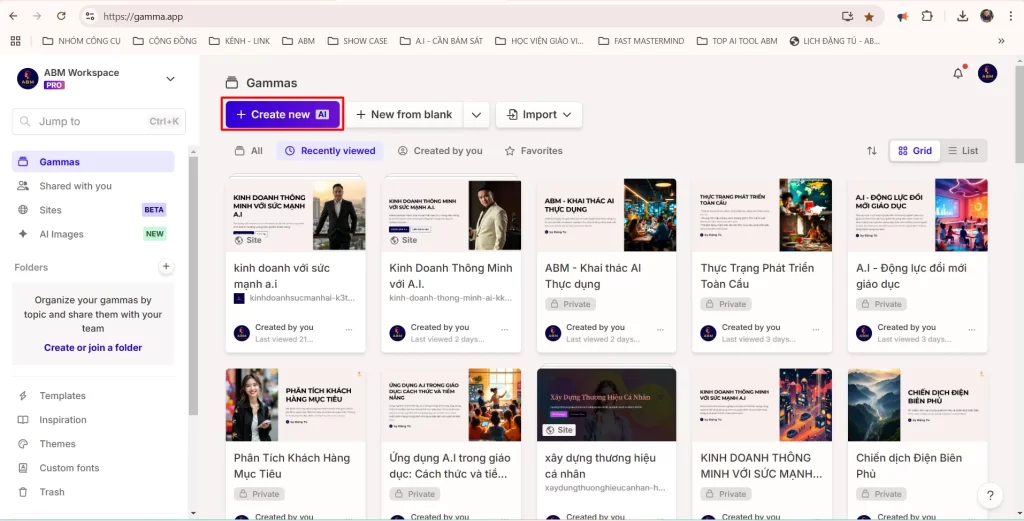1024x521 pixels.
Task: Select the All gammas tab
Action: coord(248,151)
